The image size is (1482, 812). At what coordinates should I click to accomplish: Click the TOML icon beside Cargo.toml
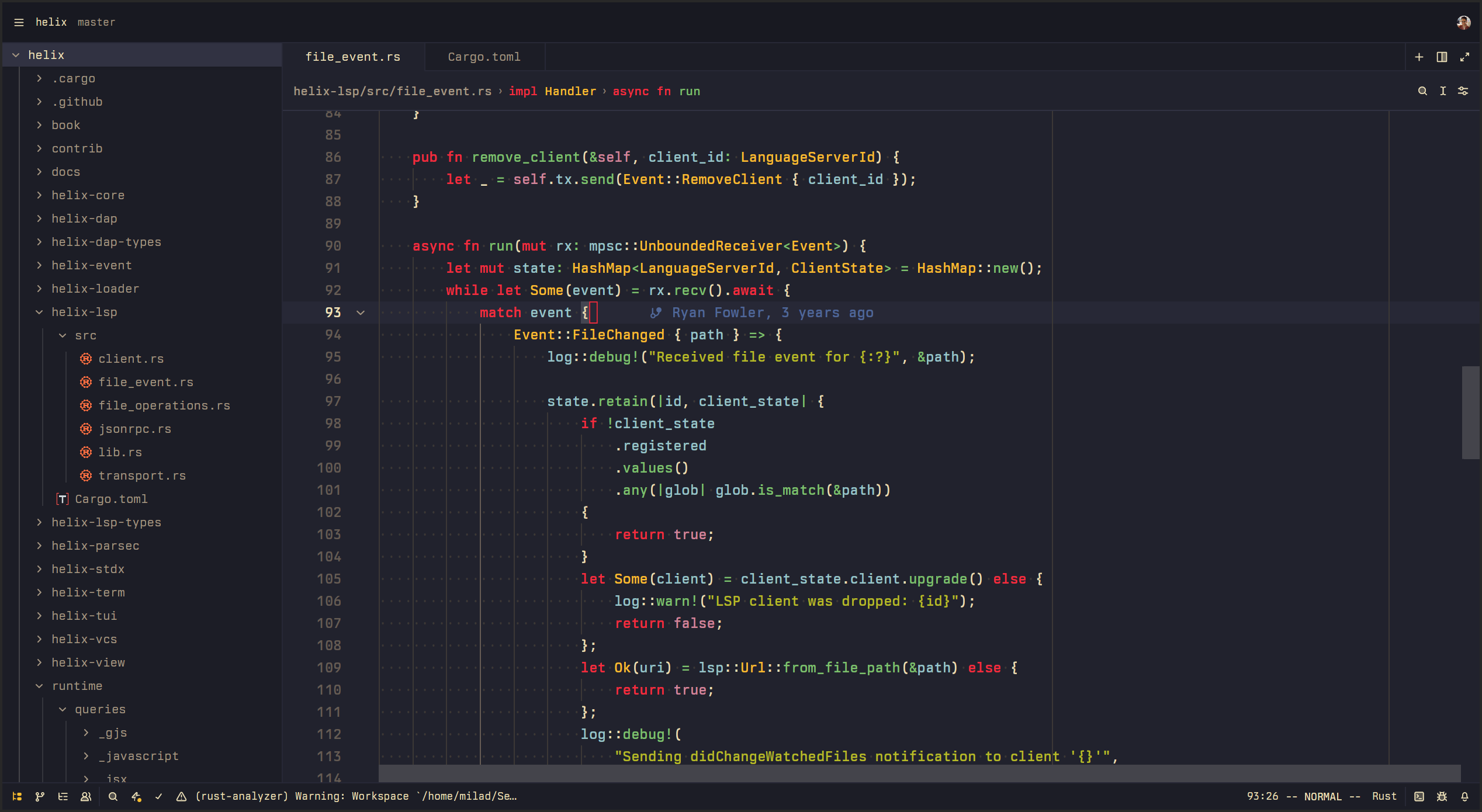coord(63,499)
